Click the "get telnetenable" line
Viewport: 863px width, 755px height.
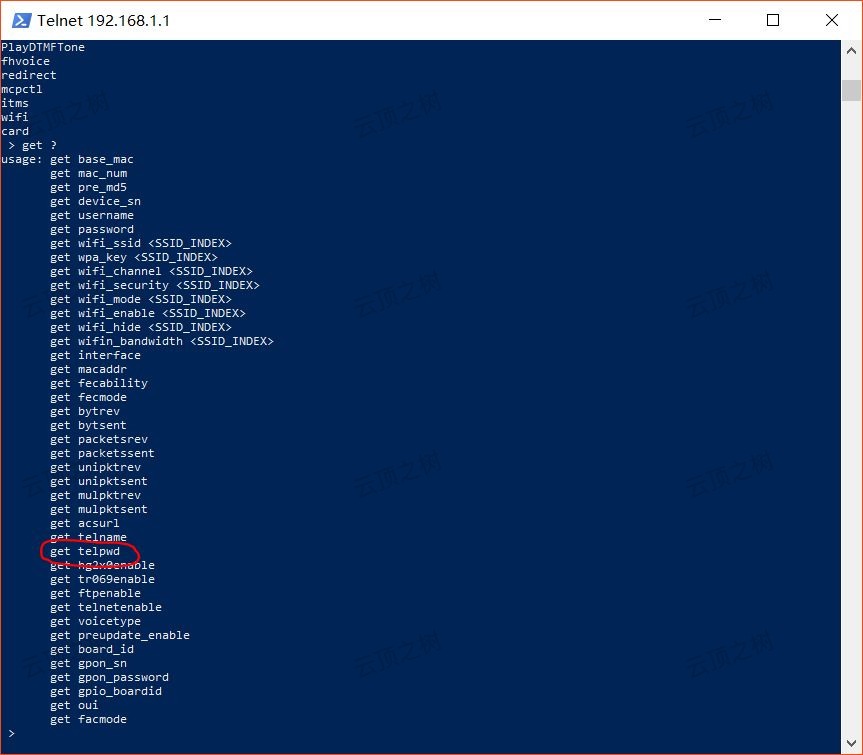[105, 607]
